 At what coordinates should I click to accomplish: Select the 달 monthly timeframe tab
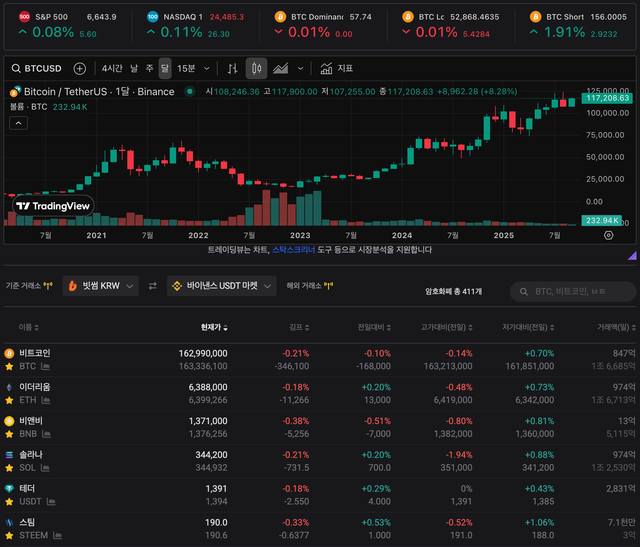165,68
